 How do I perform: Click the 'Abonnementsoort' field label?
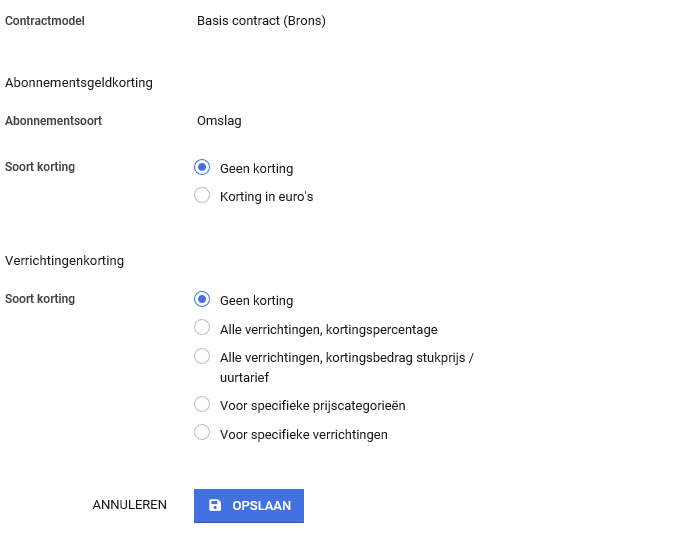click(x=53, y=121)
